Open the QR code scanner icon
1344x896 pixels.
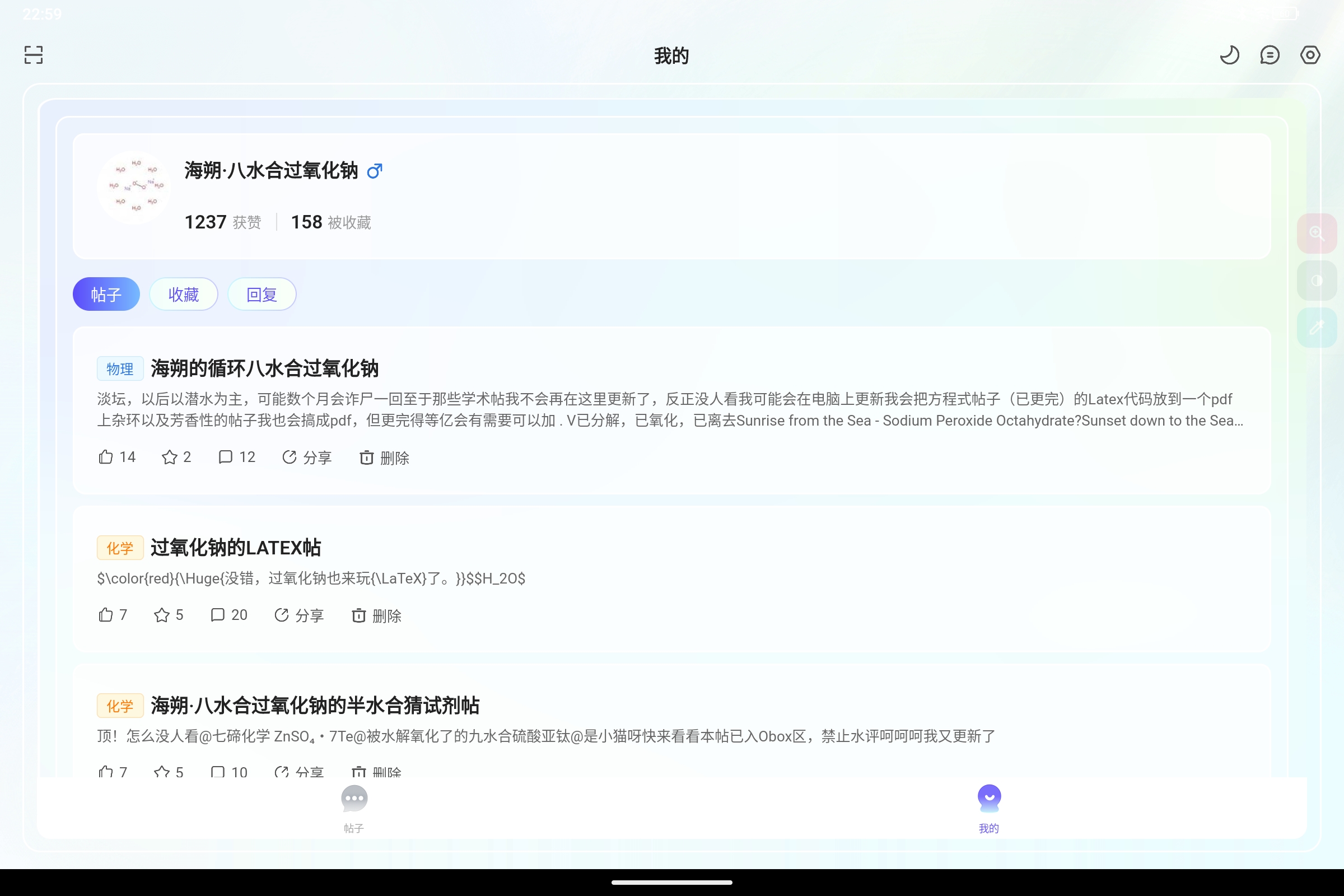click(x=32, y=55)
